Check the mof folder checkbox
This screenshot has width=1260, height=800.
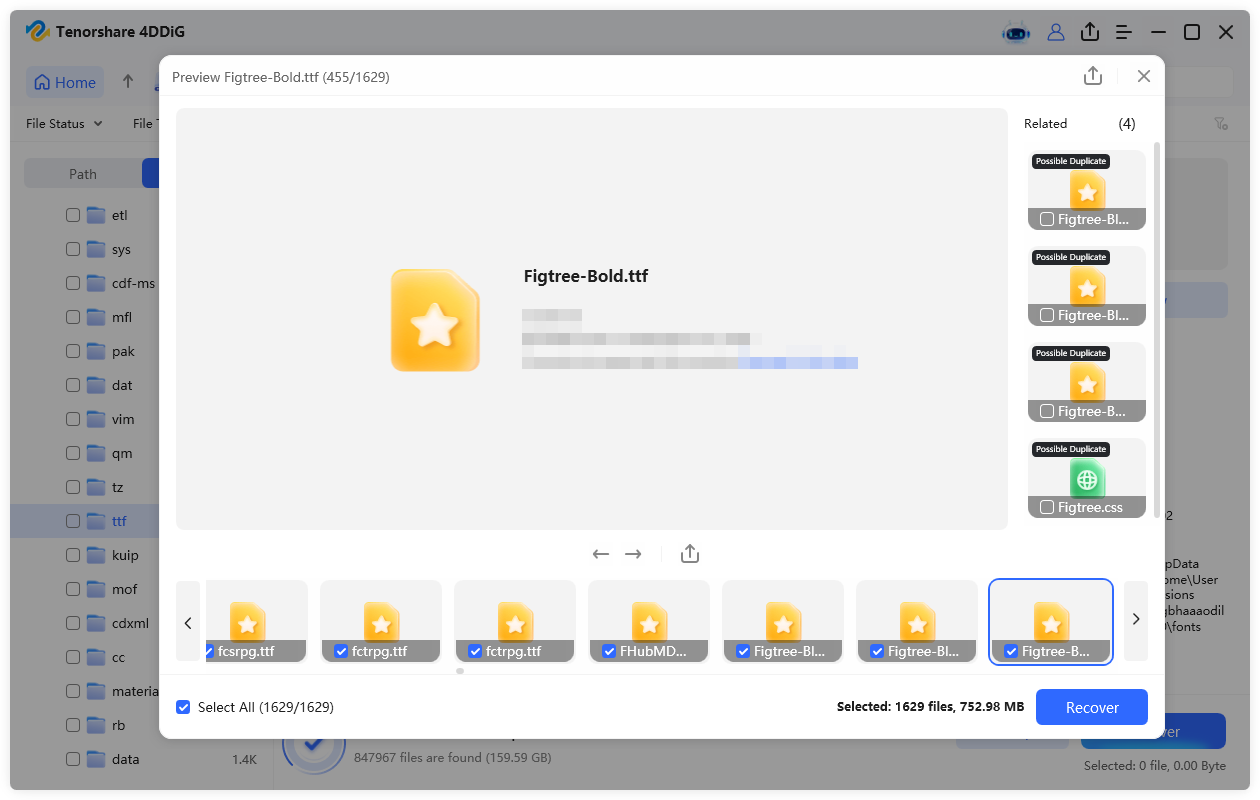(x=73, y=589)
